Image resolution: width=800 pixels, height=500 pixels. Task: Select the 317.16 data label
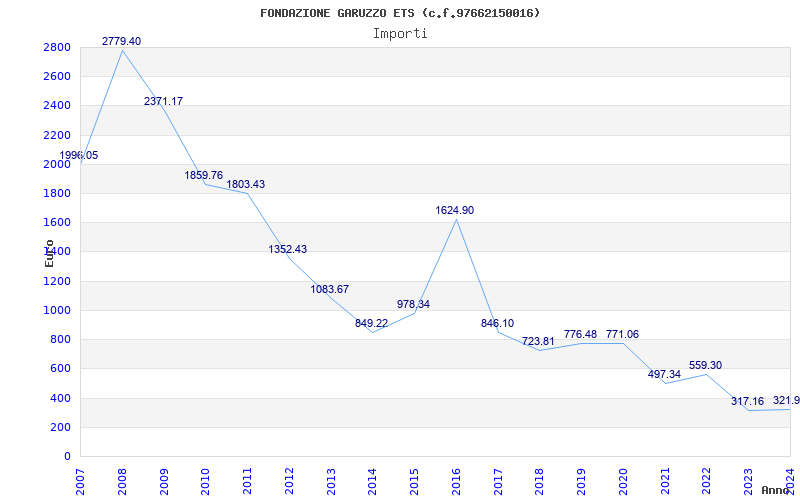tap(747, 402)
